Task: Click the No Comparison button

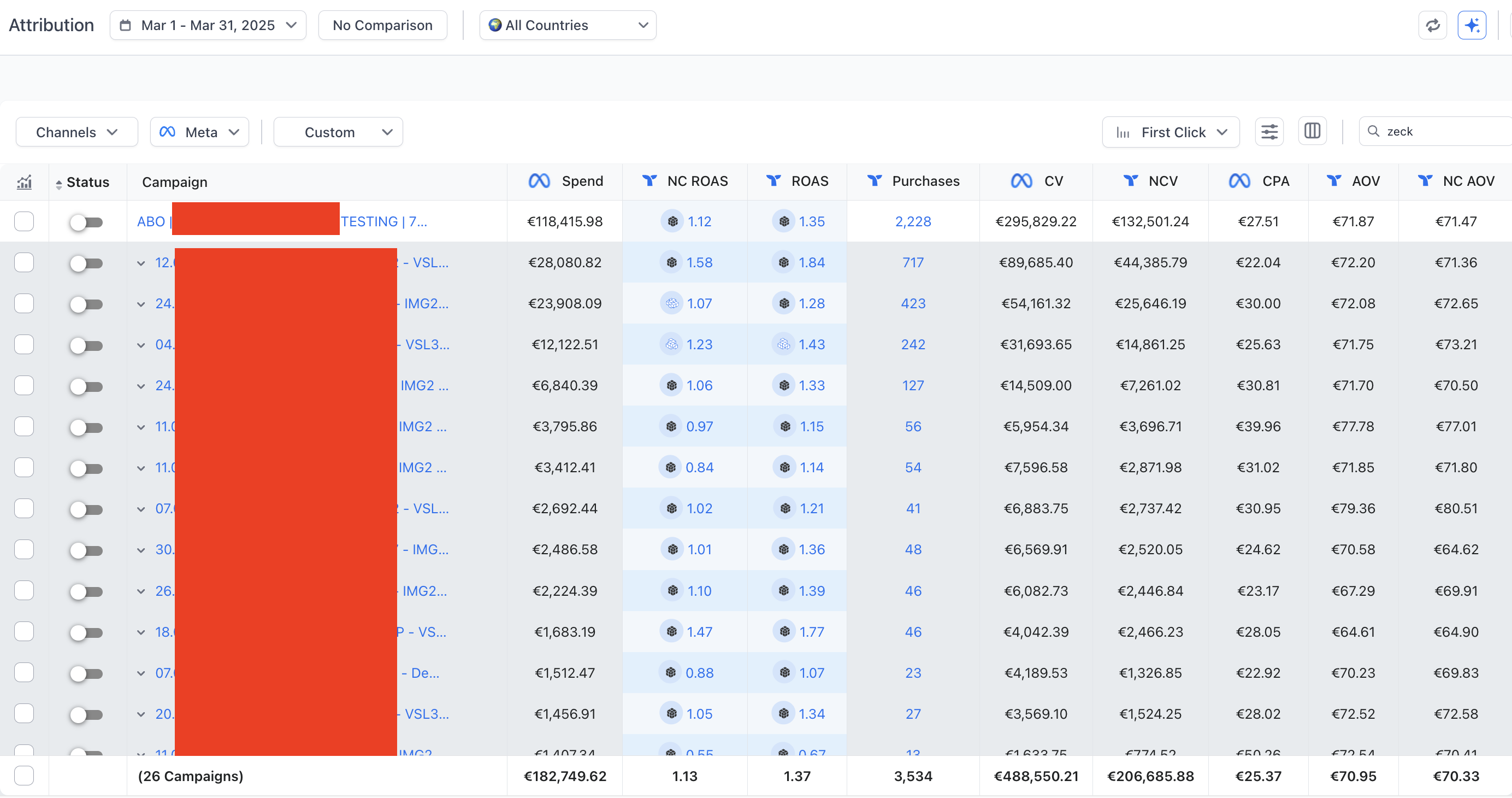Action: coord(382,25)
